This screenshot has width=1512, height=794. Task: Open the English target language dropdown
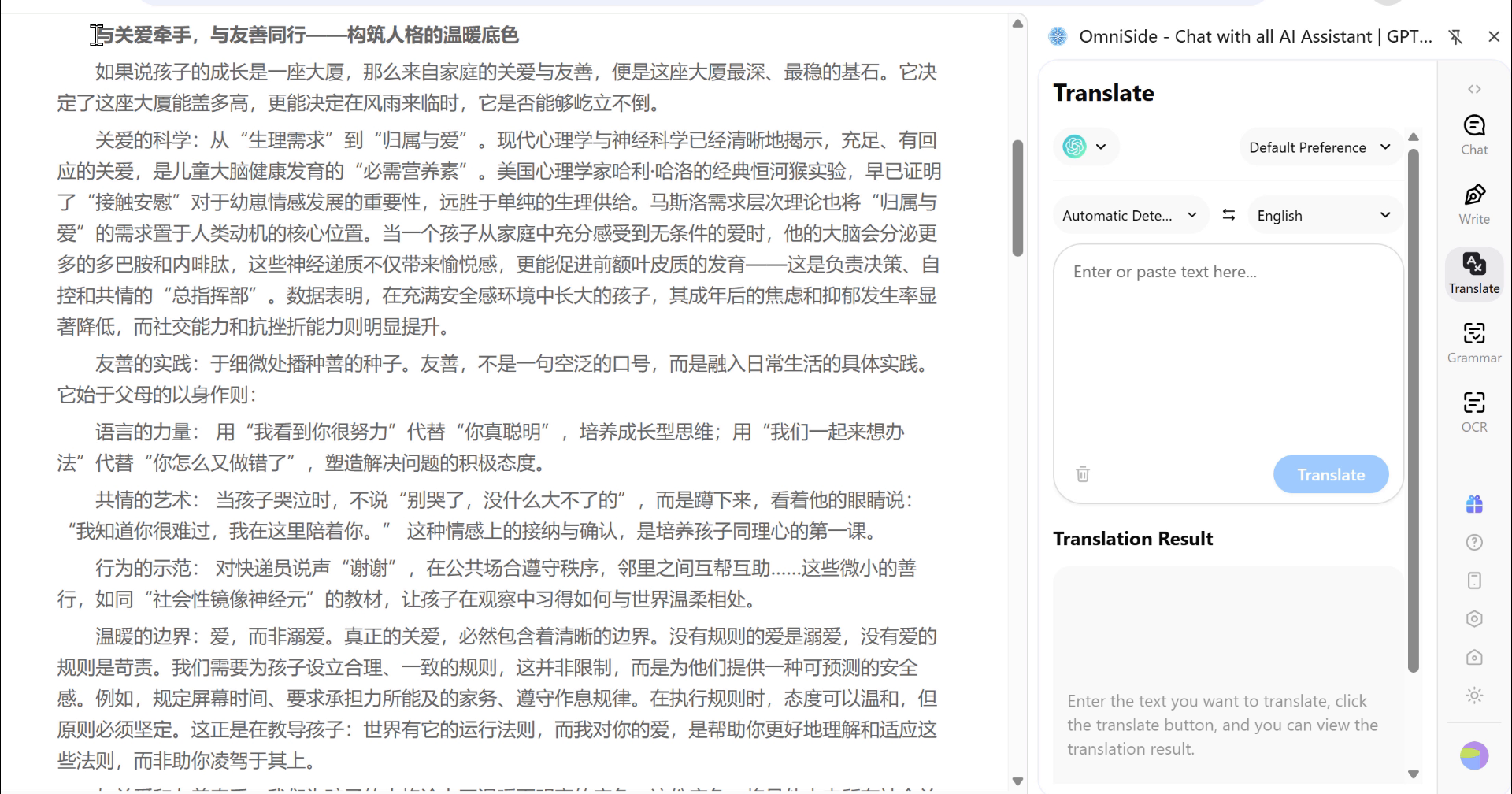1323,215
